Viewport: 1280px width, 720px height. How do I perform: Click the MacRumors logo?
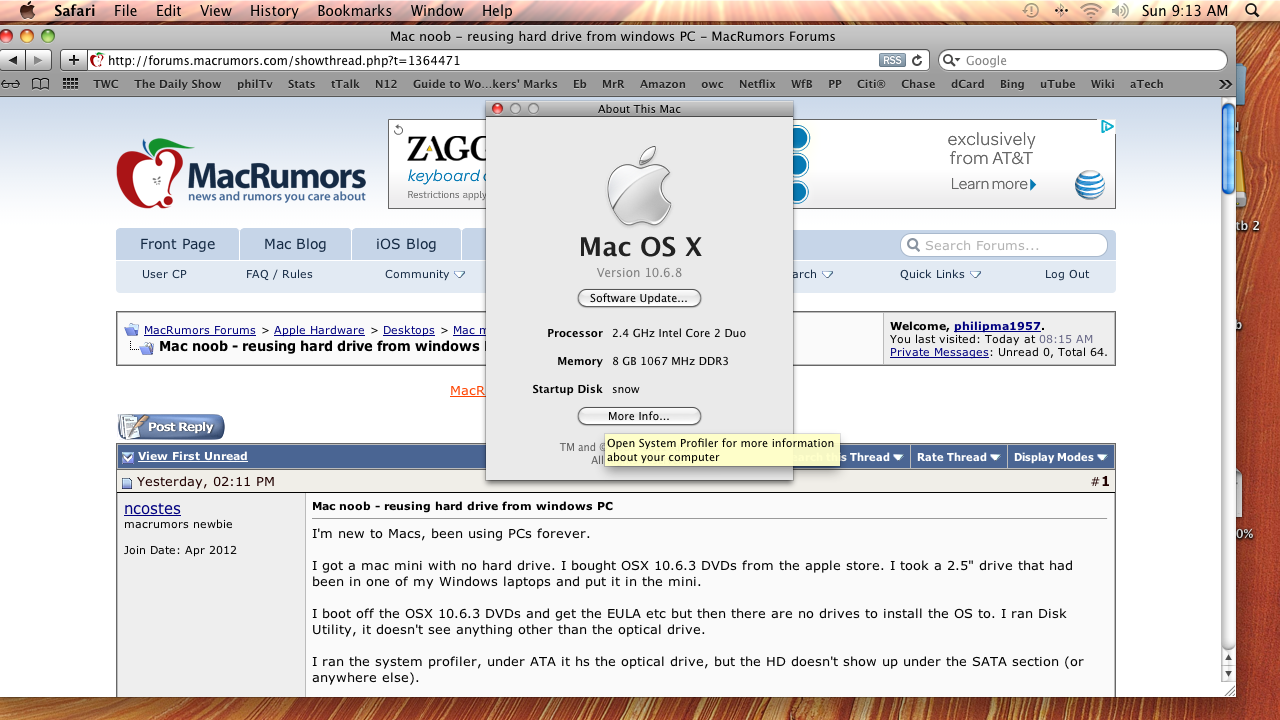click(x=241, y=172)
